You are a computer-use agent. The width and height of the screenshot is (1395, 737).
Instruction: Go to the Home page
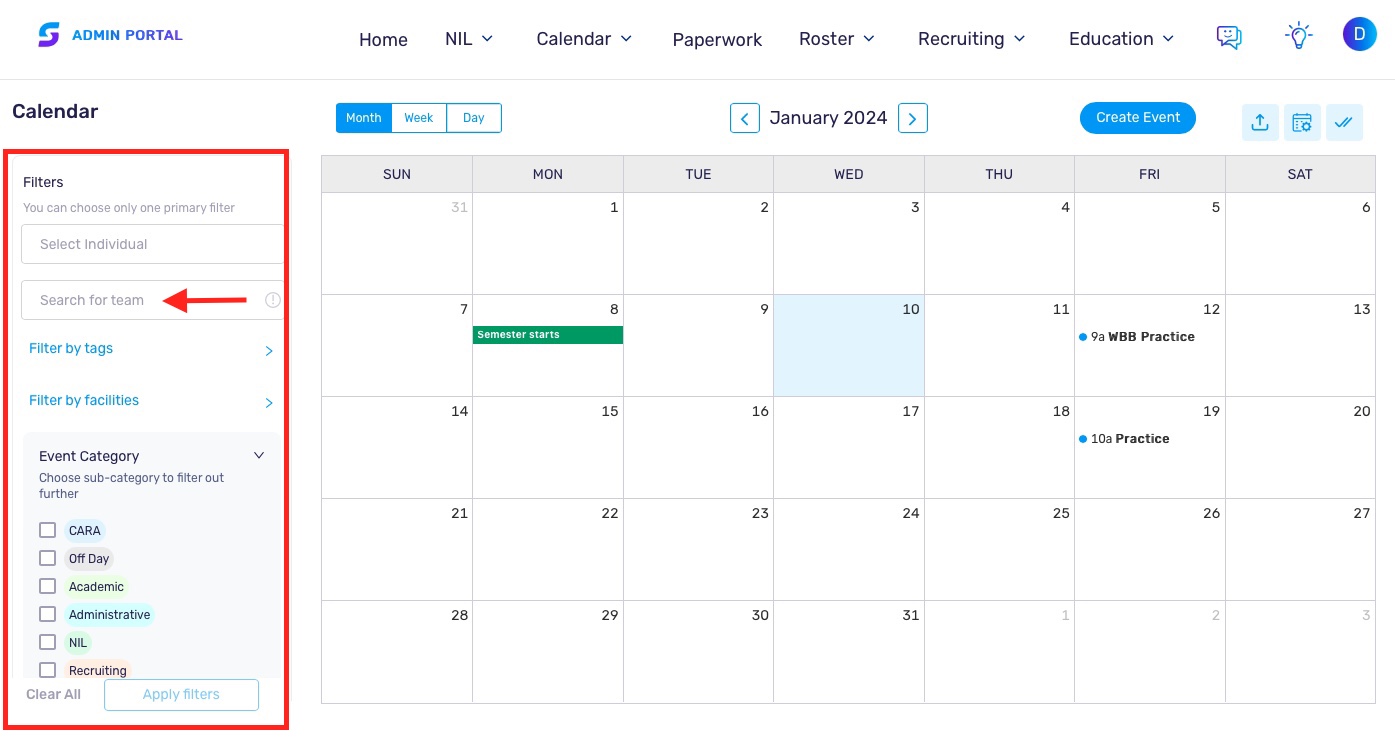click(x=383, y=40)
